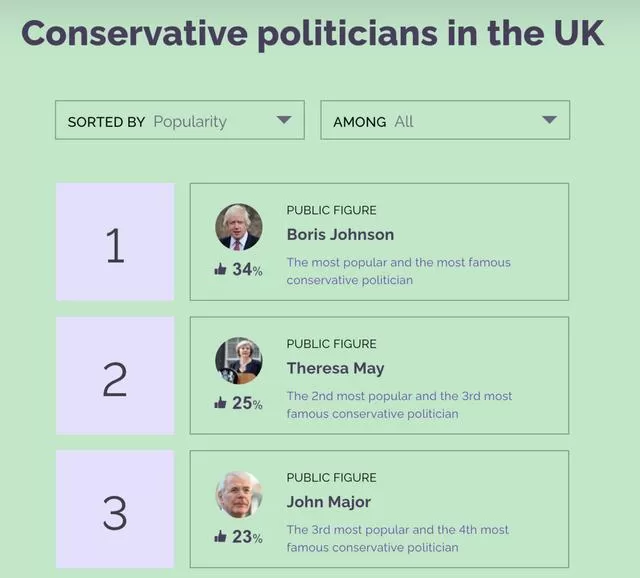Screen dimensions: 640x578
Task: Click Boris Johnson's most popular description text
Action: pyautogui.click(x=398, y=271)
